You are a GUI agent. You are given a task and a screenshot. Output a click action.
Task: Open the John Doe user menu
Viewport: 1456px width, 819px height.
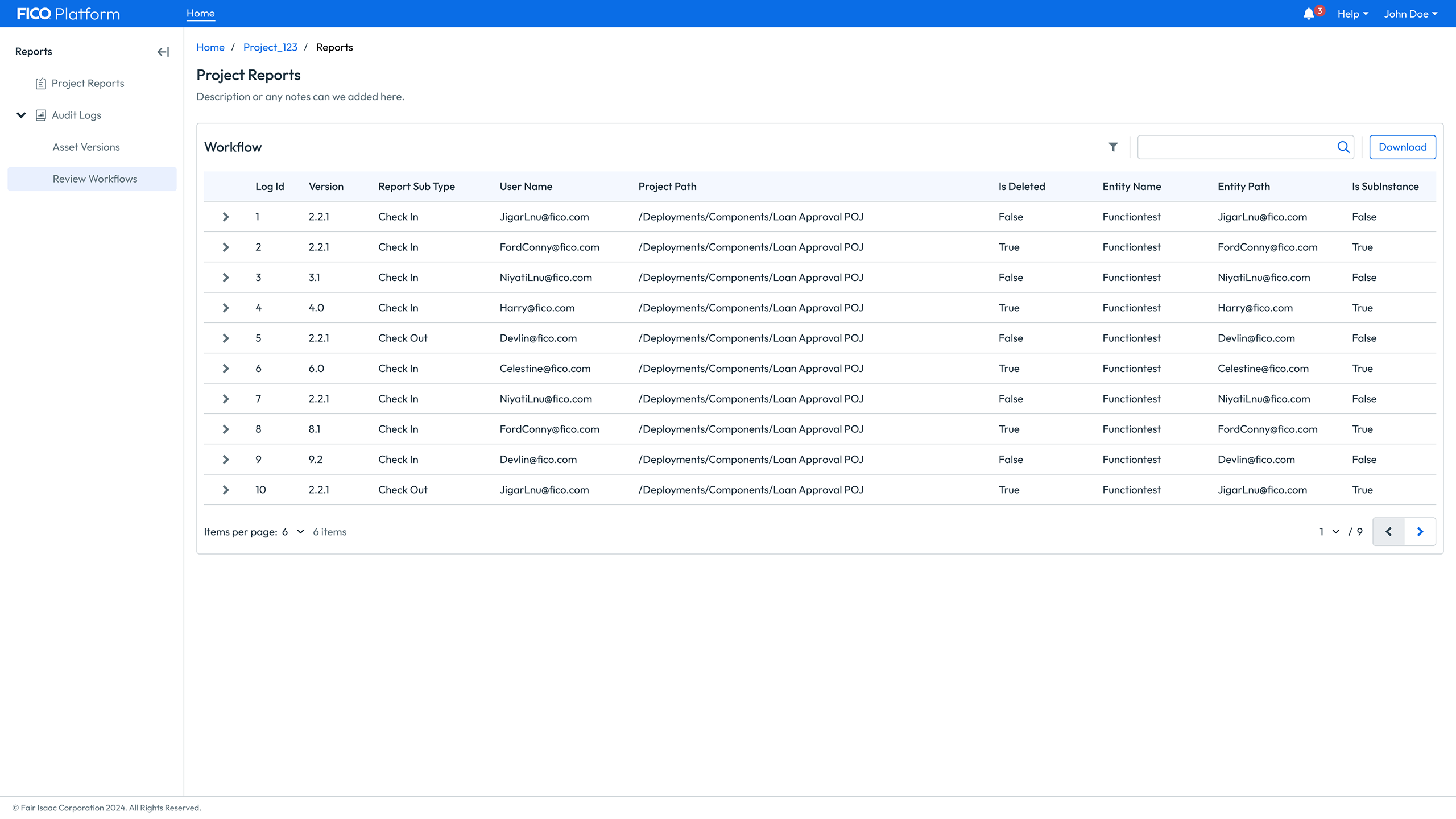[1410, 14]
